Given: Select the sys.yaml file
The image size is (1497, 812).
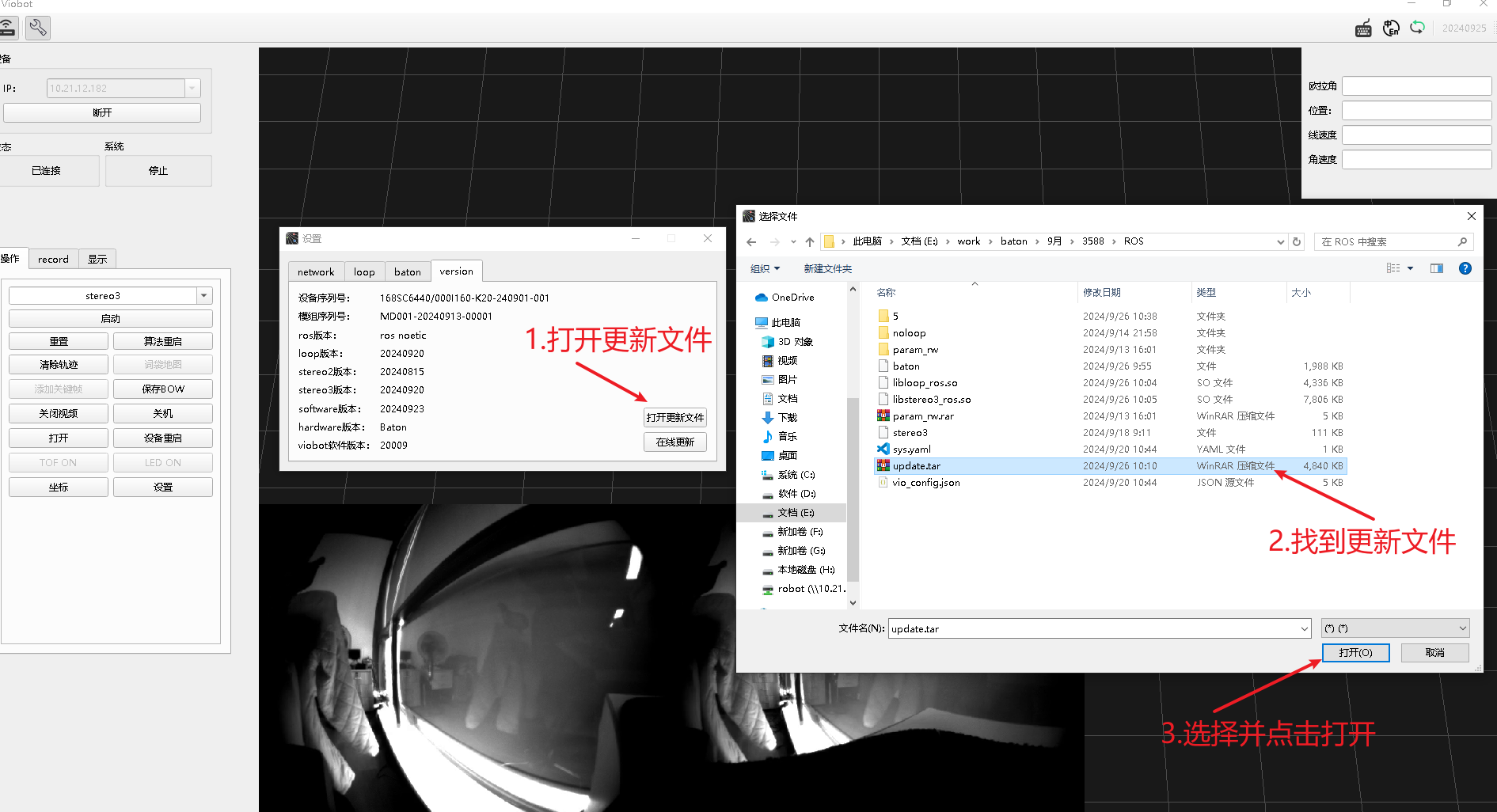Looking at the screenshot, I should [1110, 450].
